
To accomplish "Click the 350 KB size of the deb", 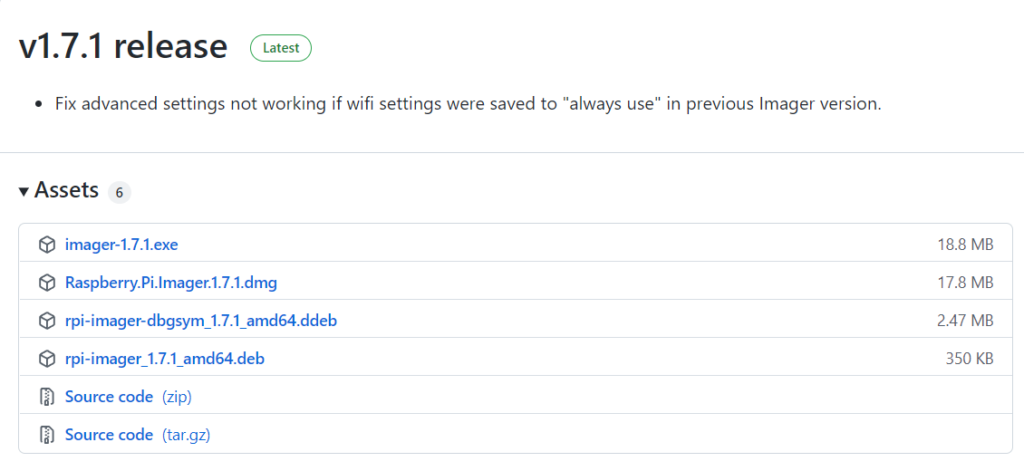I will coord(970,359).
